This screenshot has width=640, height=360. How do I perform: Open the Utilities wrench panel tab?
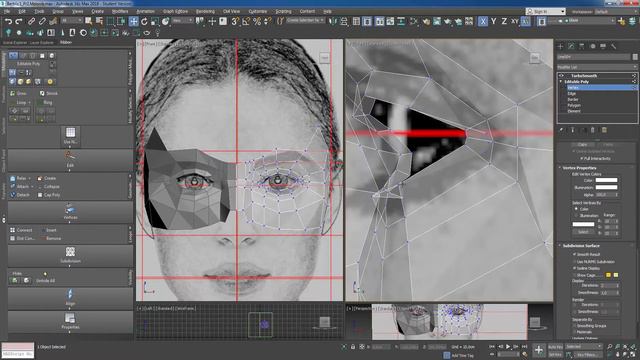coord(613,47)
